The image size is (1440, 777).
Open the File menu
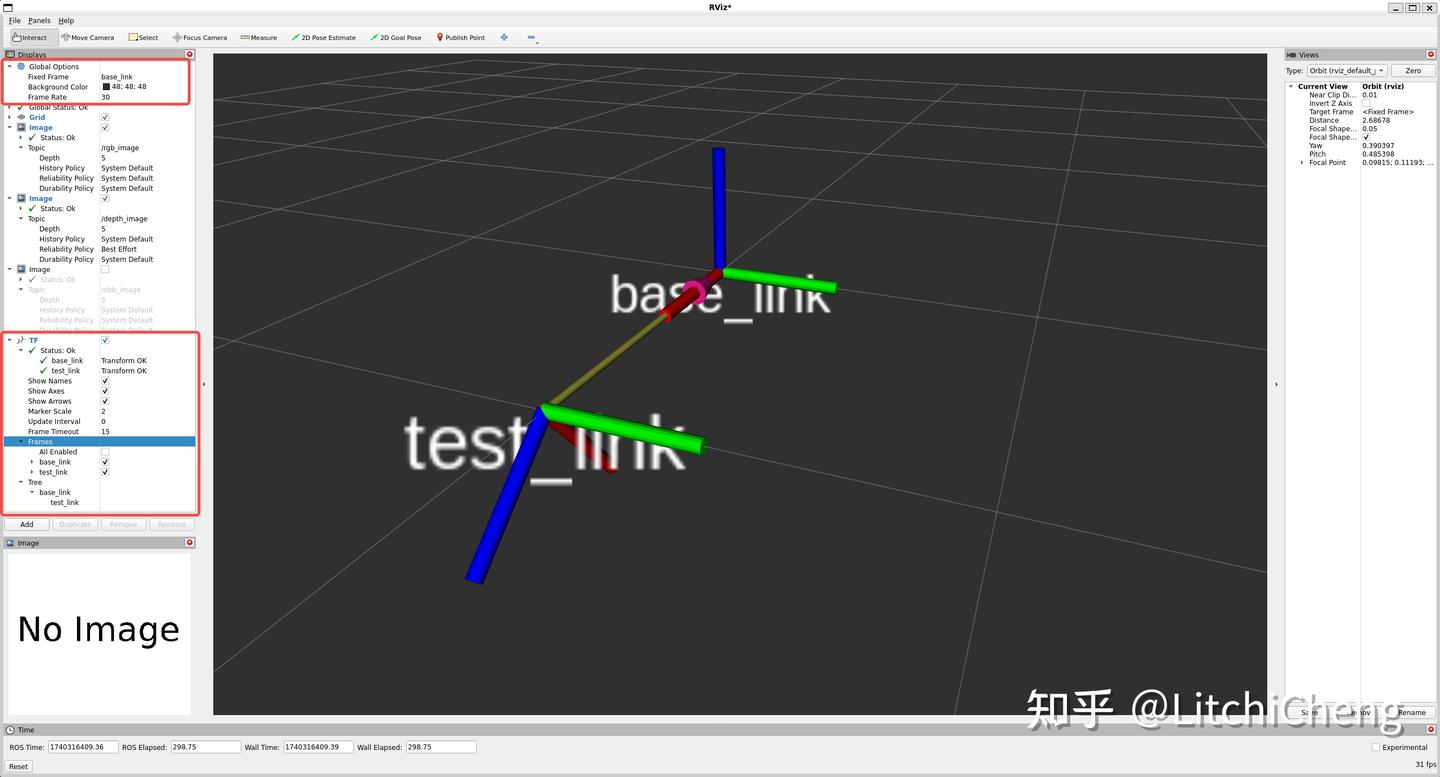point(14,20)
